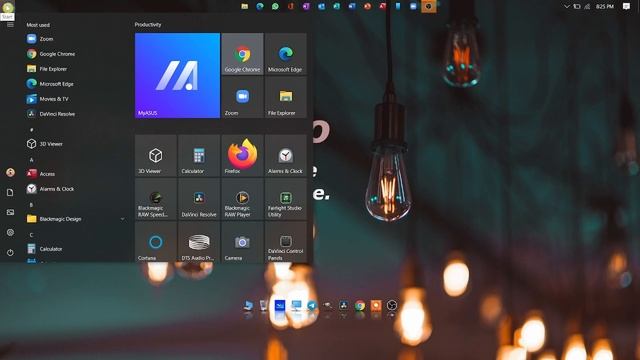Open the Fairlight Studio Utility tile
Image resolution: width=640 pixels, height=360 pixels.
[285, 199]
